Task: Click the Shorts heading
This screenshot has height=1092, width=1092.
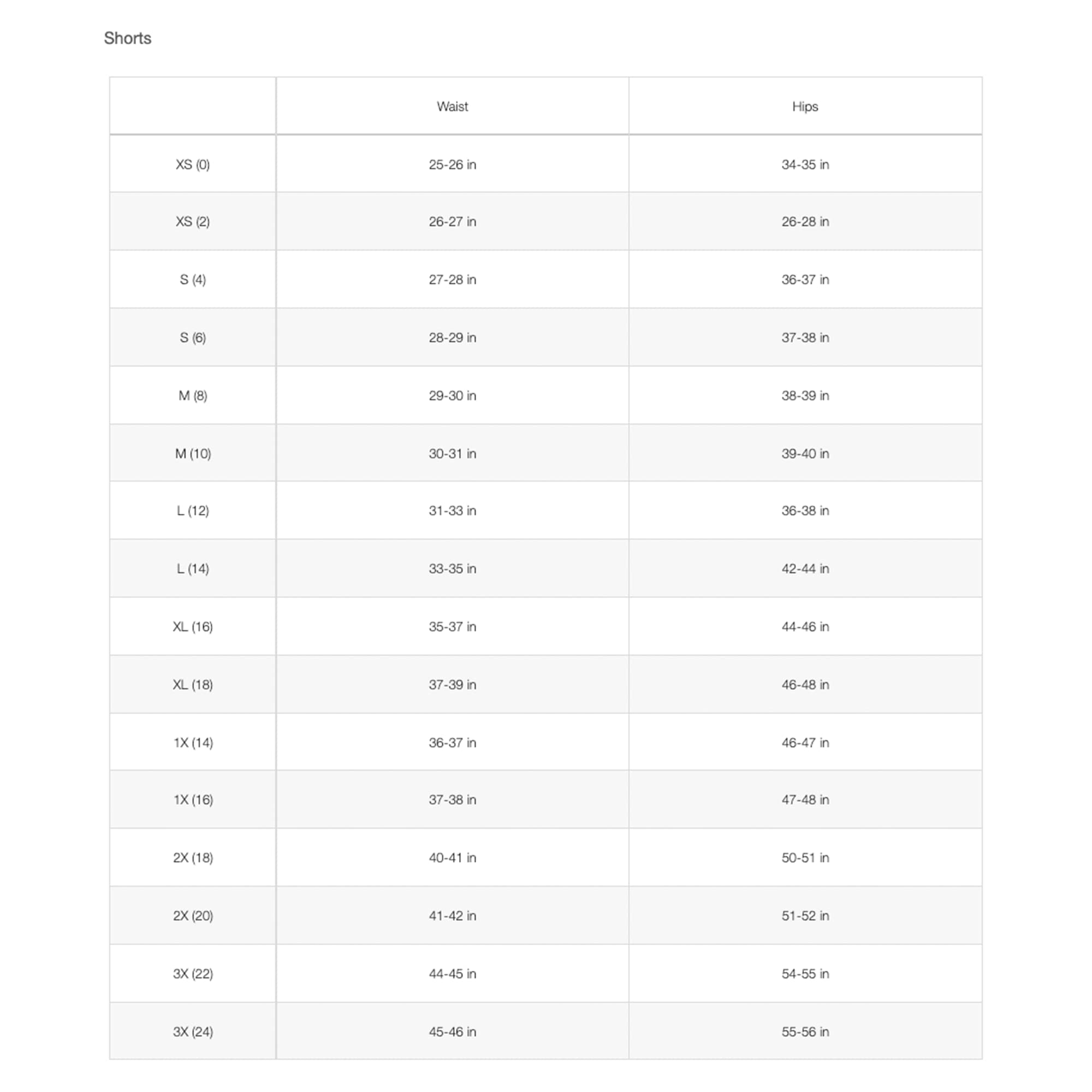Action: point(128,38)
